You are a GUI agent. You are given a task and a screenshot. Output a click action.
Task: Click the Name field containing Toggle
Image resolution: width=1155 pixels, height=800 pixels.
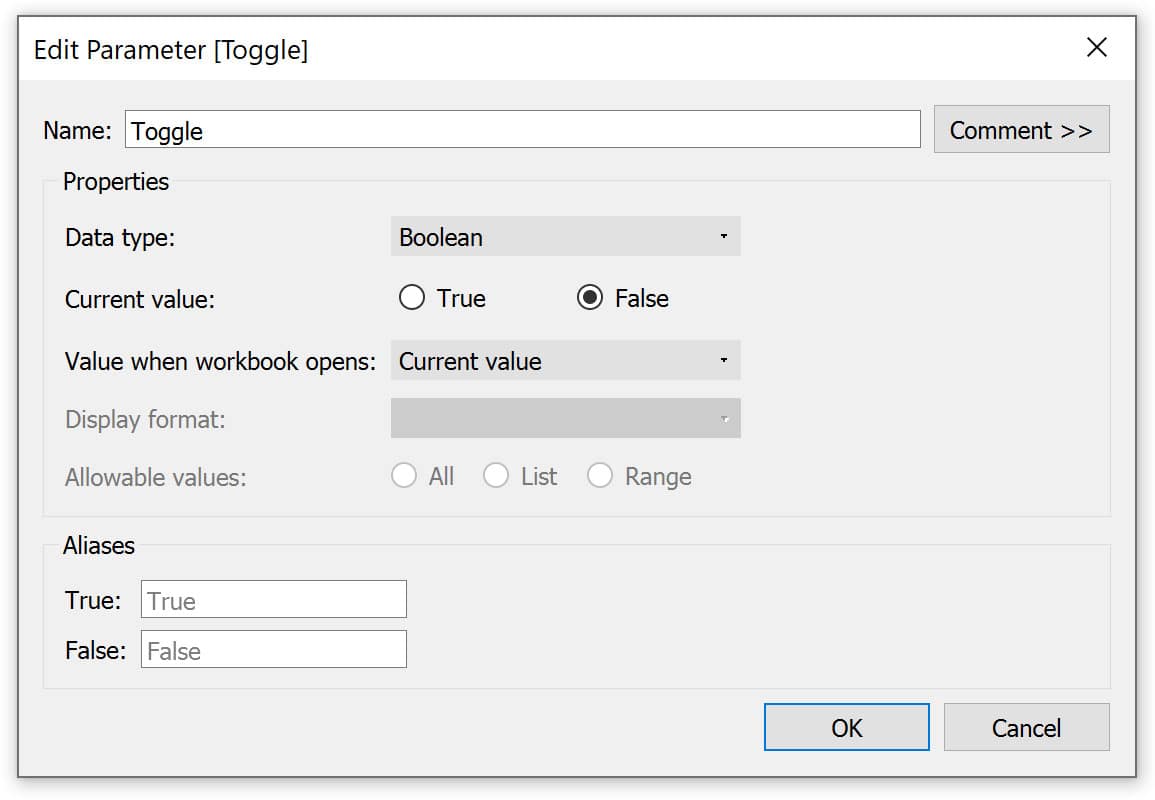522,130
